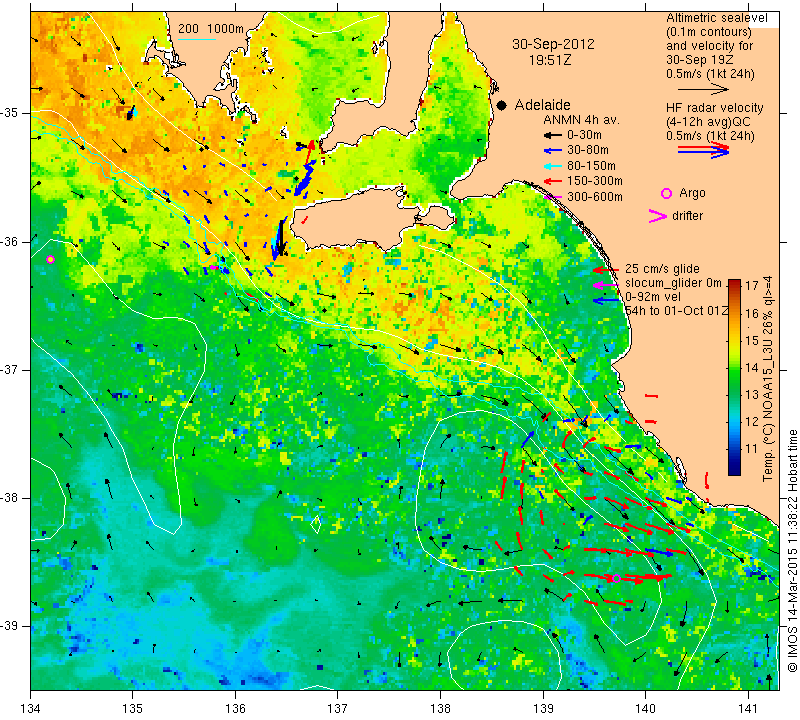
Task: Click the longitude axis label 138
Action: pyautogui.click(x=440, y=709)
